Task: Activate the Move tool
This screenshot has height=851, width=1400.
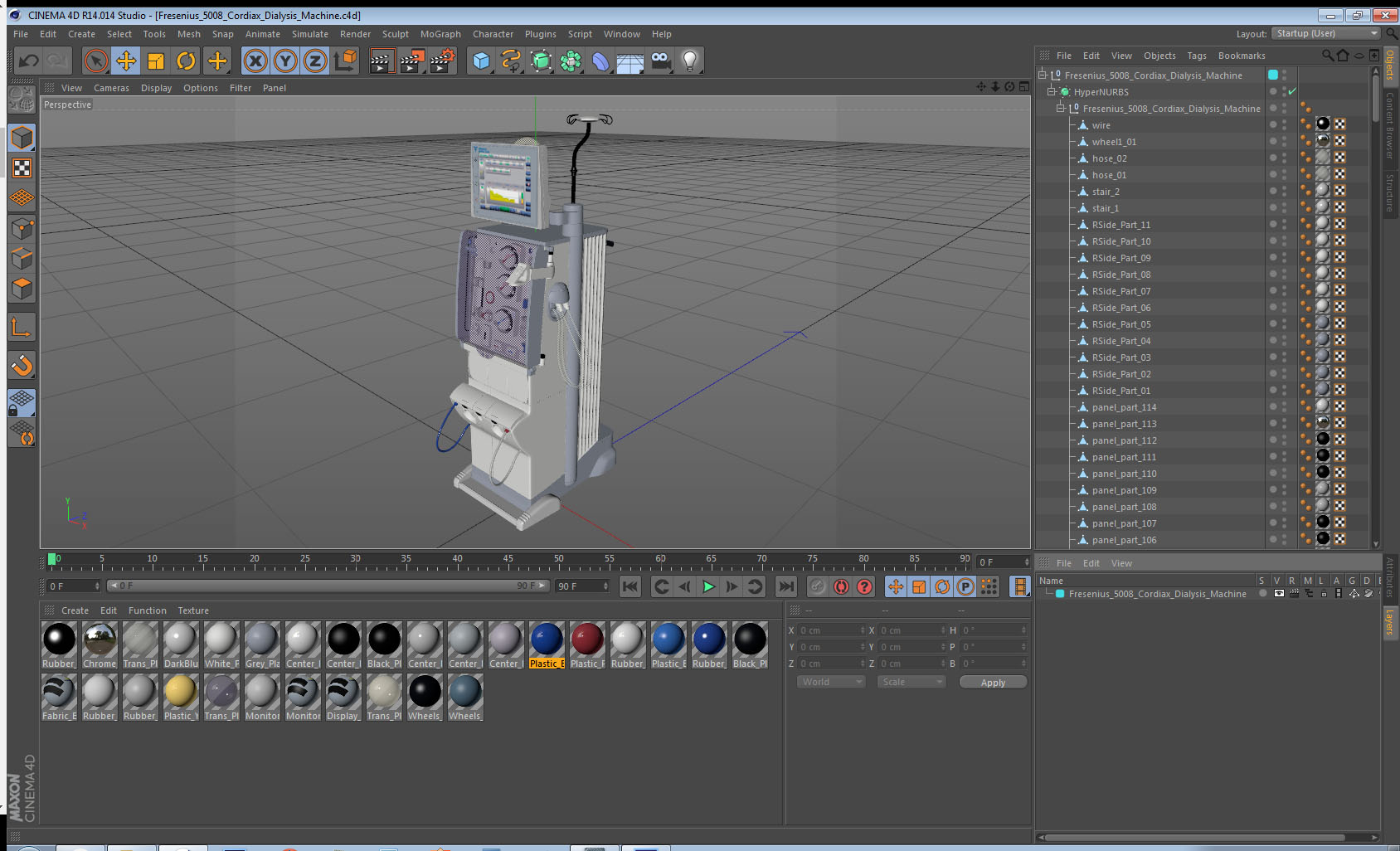Action: (x=126, y=61)
